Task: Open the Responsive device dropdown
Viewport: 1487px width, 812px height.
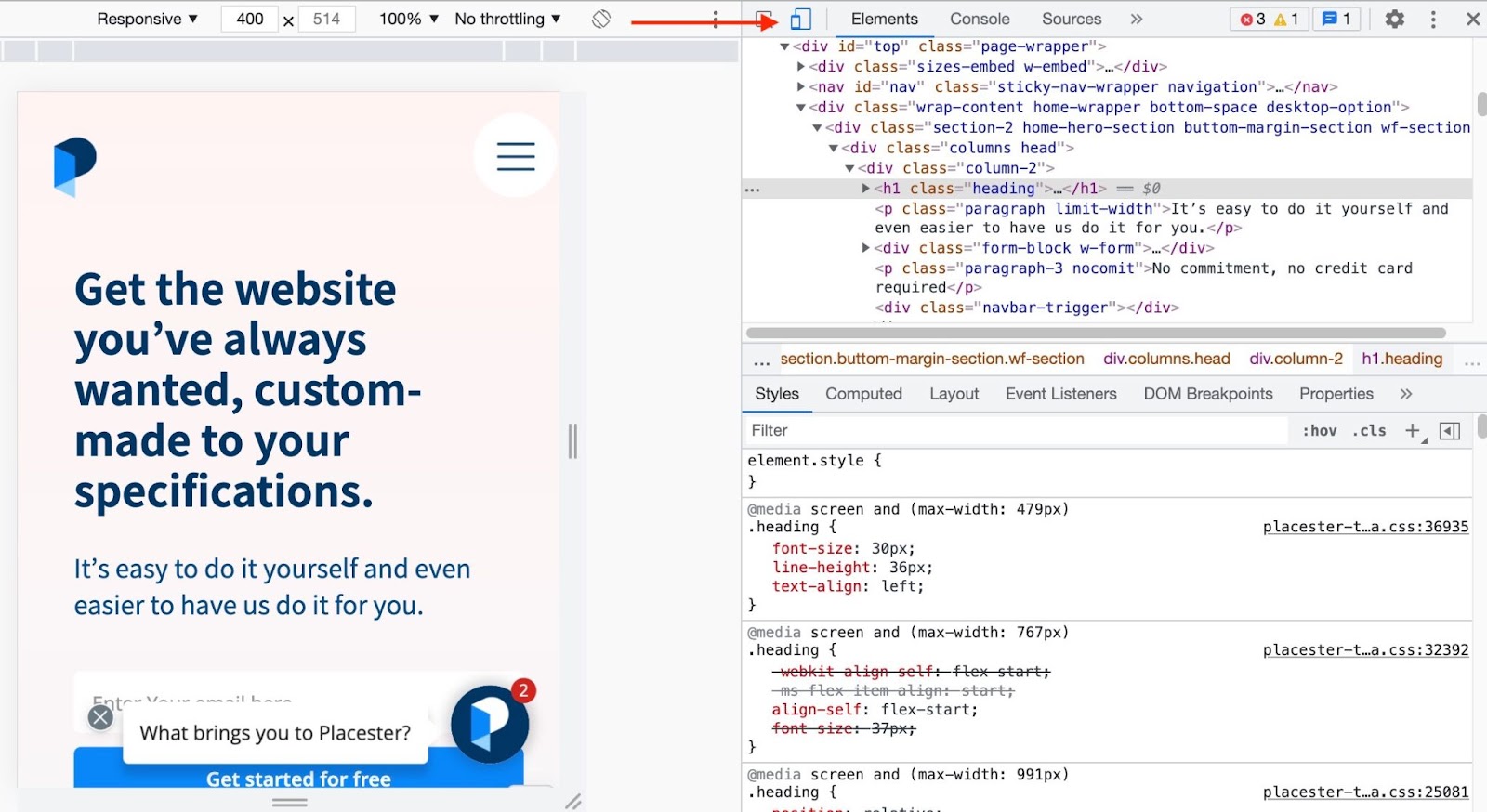Action: tap(147, 19)
